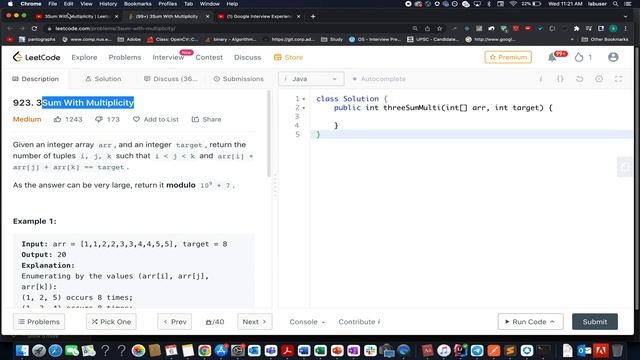Image resolution: width=640 pixels, height=360 pixels.
Task: Open the Submissions tab
Action: click(238, 79)
